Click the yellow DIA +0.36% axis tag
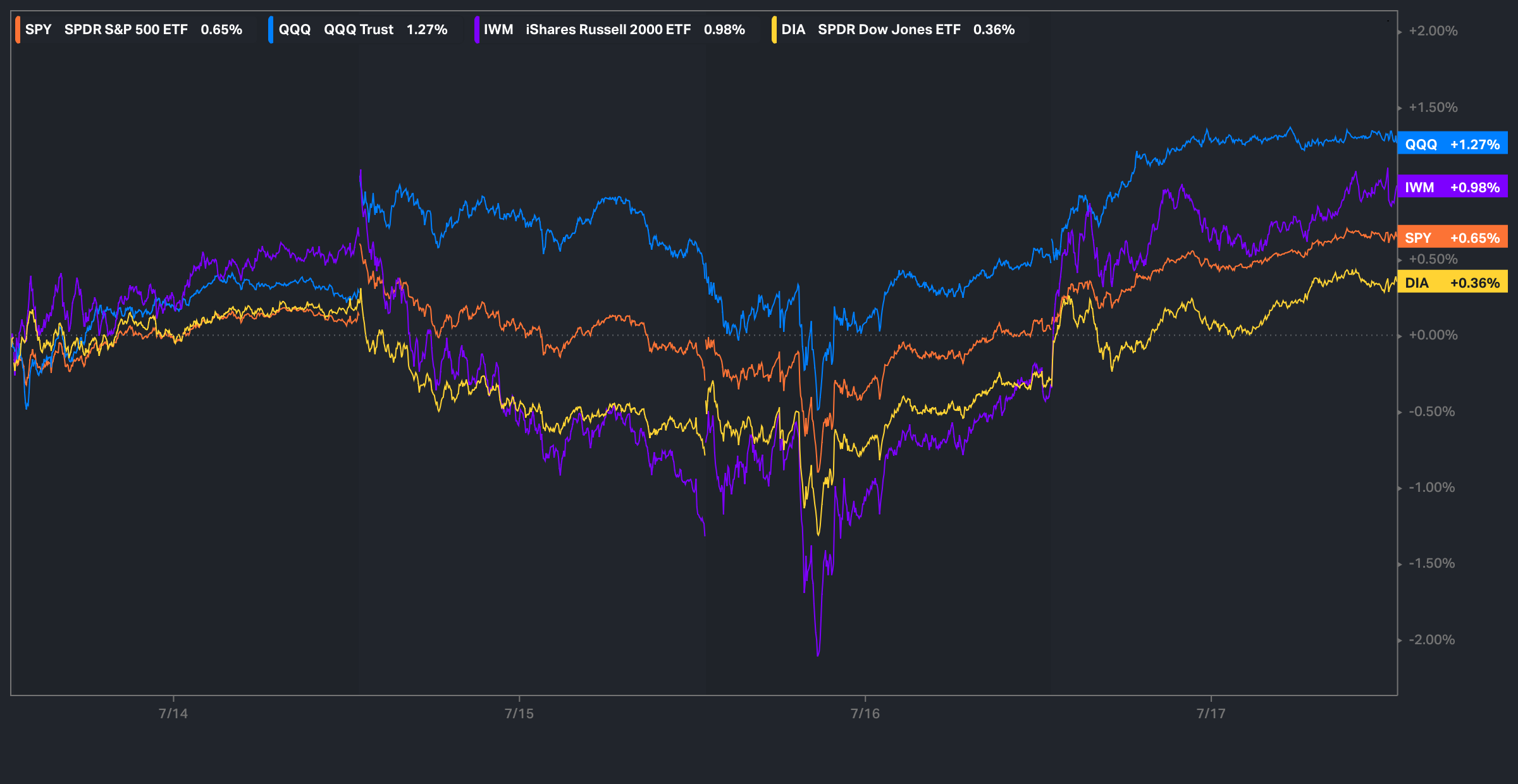 click(x=1452, y=283)
